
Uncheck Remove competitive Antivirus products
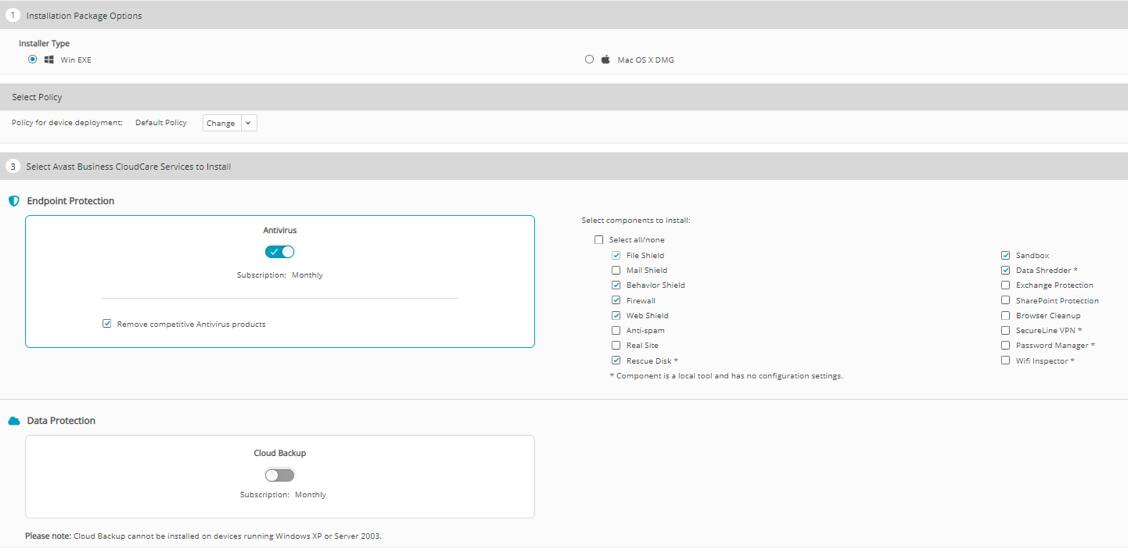coord(107,324)
